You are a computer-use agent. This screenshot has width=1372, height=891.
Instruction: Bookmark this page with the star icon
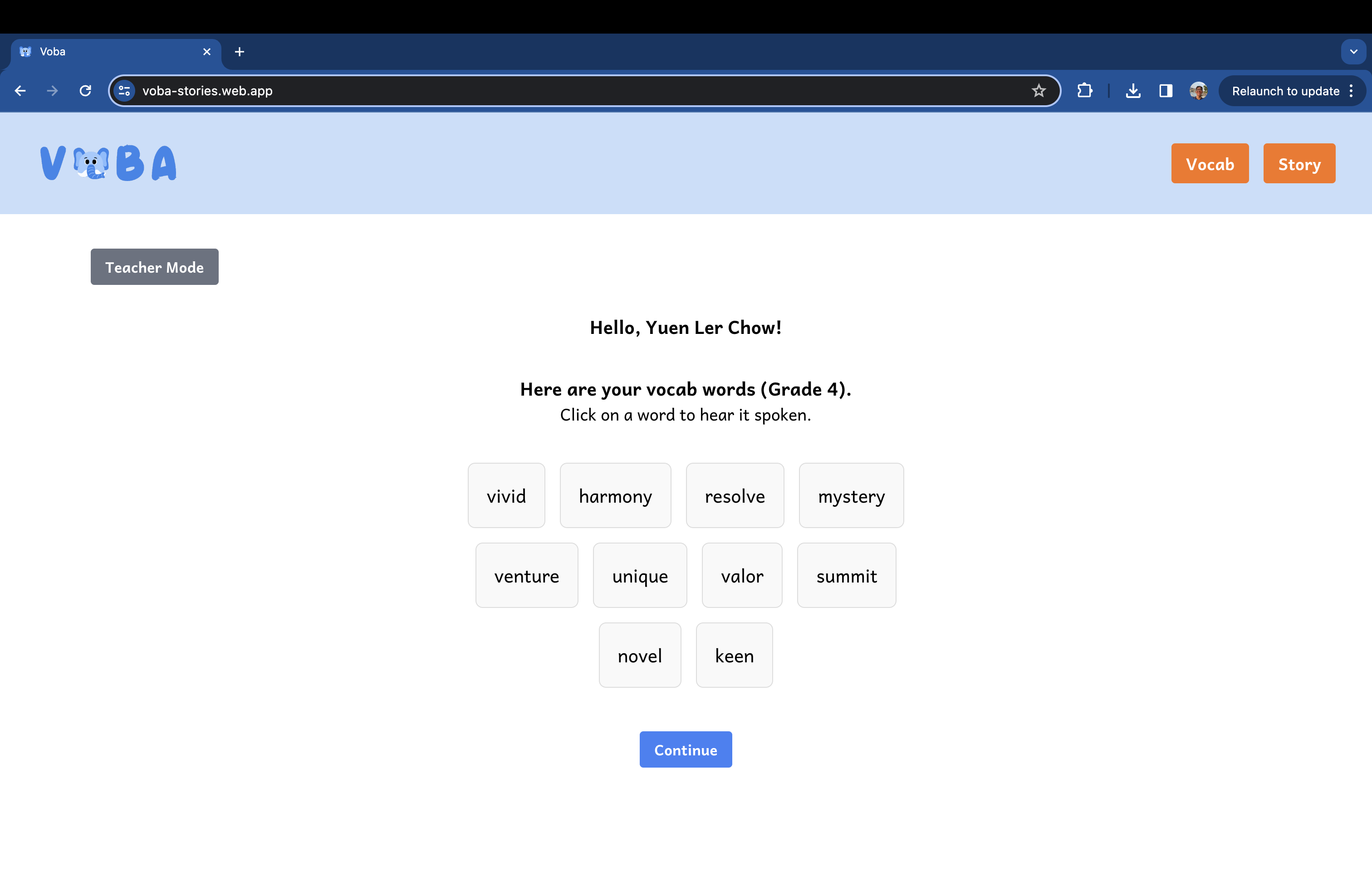[x=1038, y=91]
